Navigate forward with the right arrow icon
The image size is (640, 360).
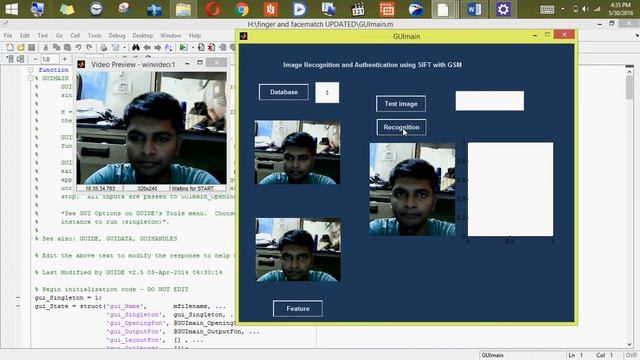[x=158, y=48]
